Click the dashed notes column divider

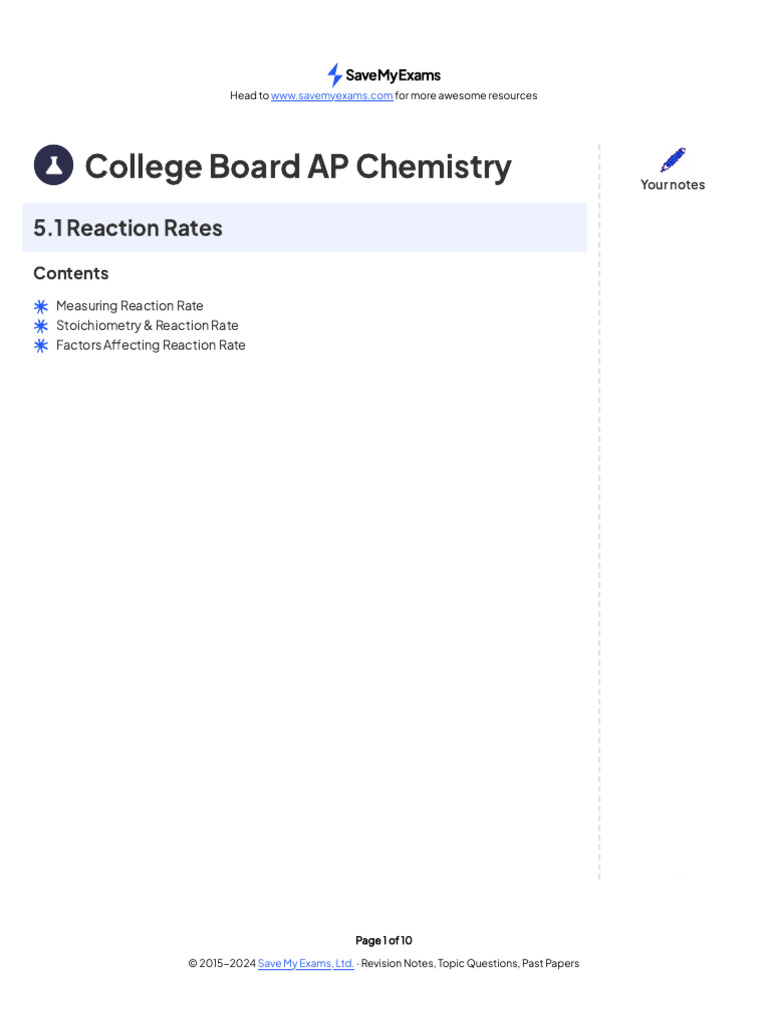tap(599, 512)
